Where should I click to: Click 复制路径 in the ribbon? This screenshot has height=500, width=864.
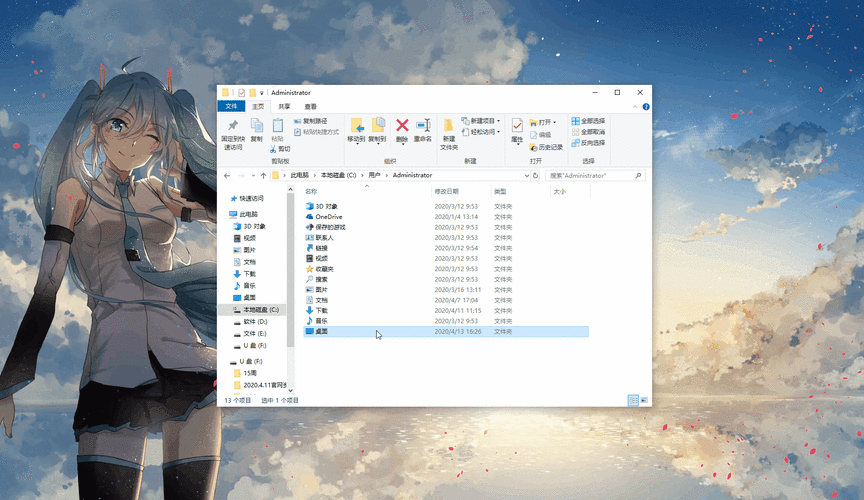click(311, 121)
